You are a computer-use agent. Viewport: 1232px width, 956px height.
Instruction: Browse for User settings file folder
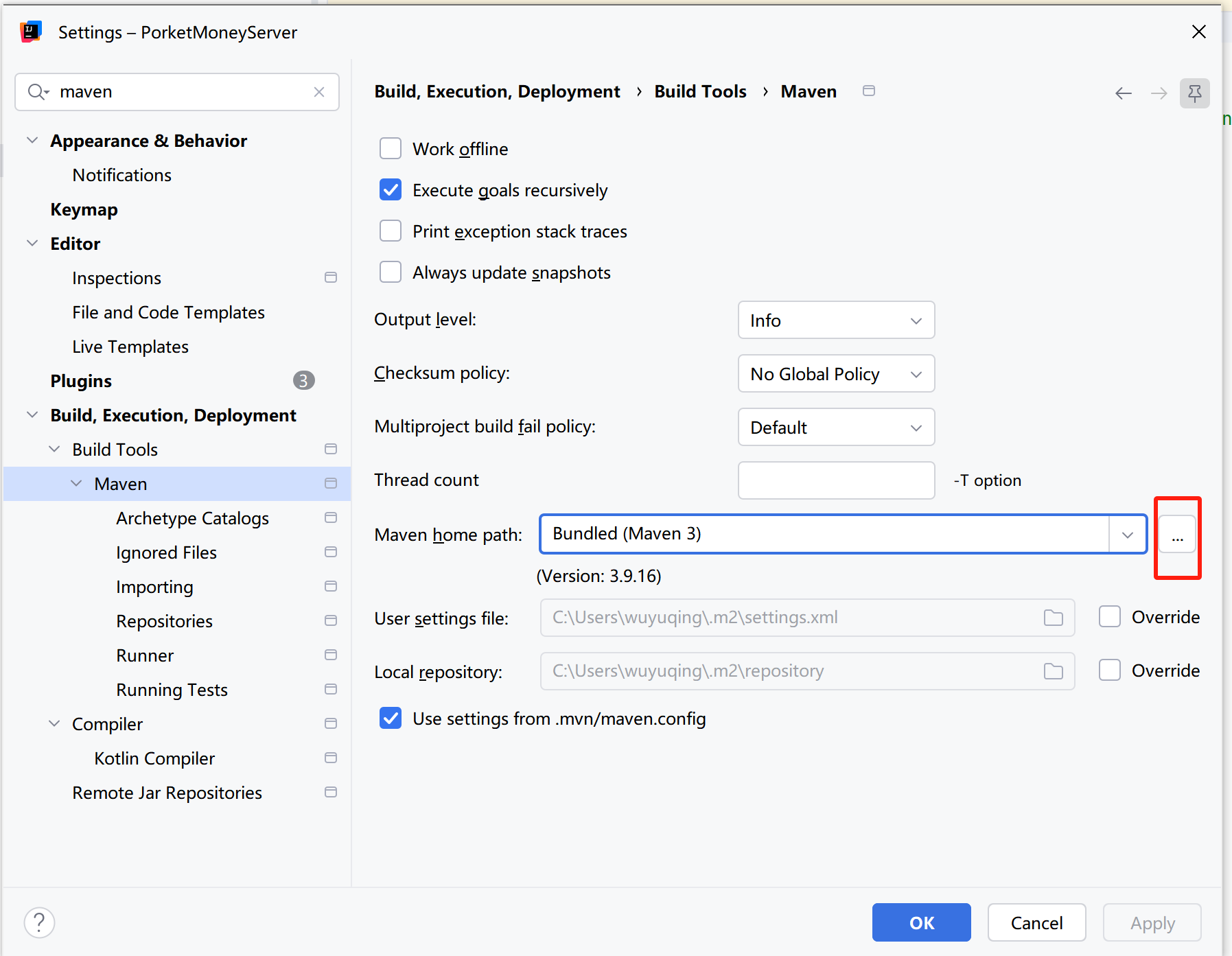[1054, 618]
